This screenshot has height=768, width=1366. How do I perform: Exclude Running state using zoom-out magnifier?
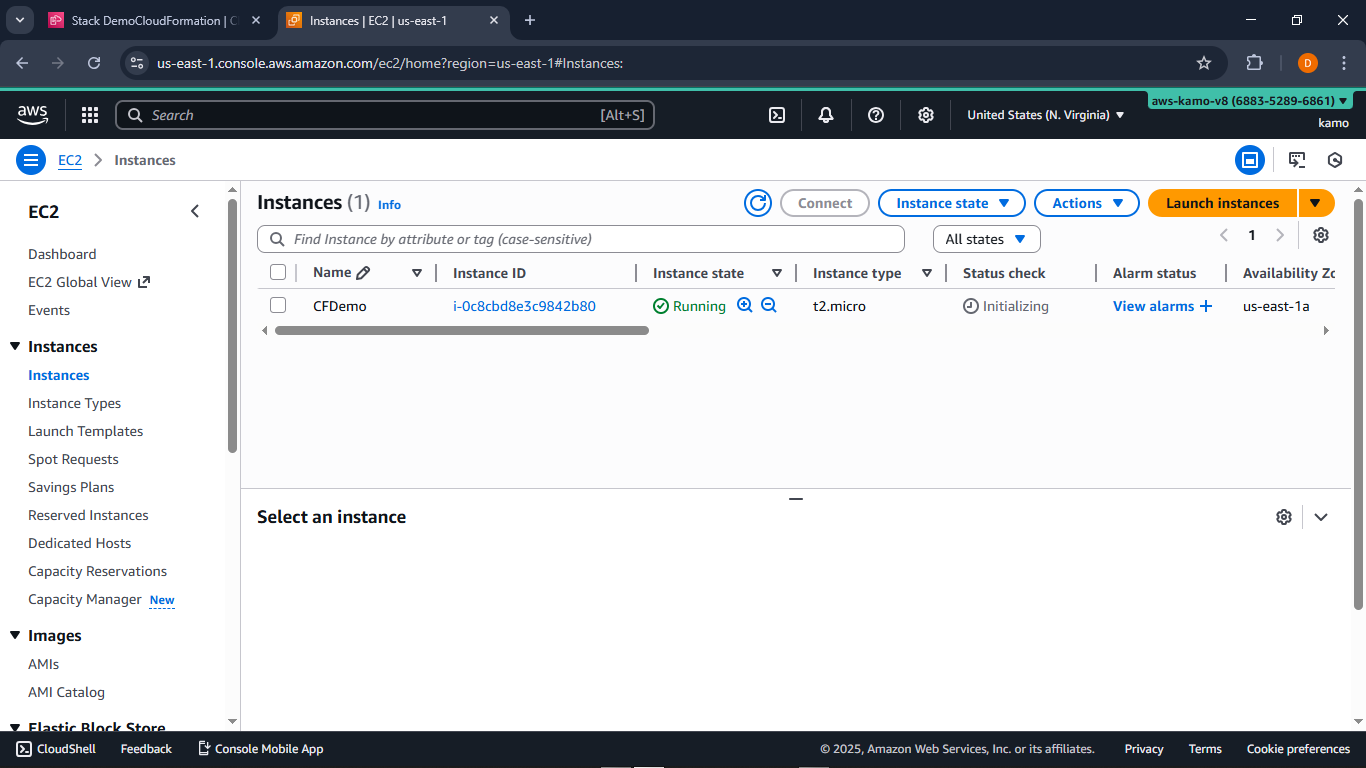click(768, 305)
